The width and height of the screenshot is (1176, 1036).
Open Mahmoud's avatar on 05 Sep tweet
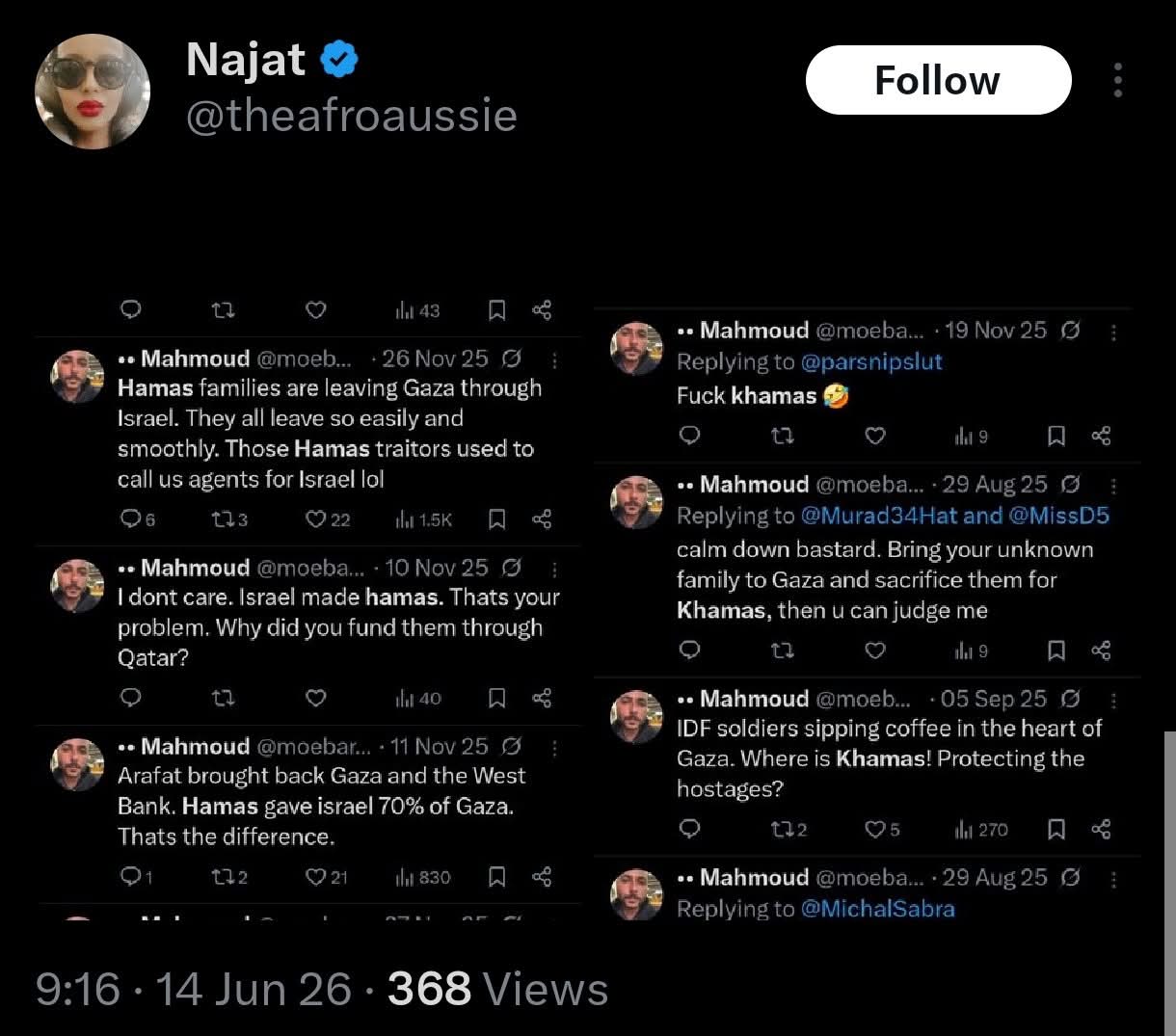point(637,716)
